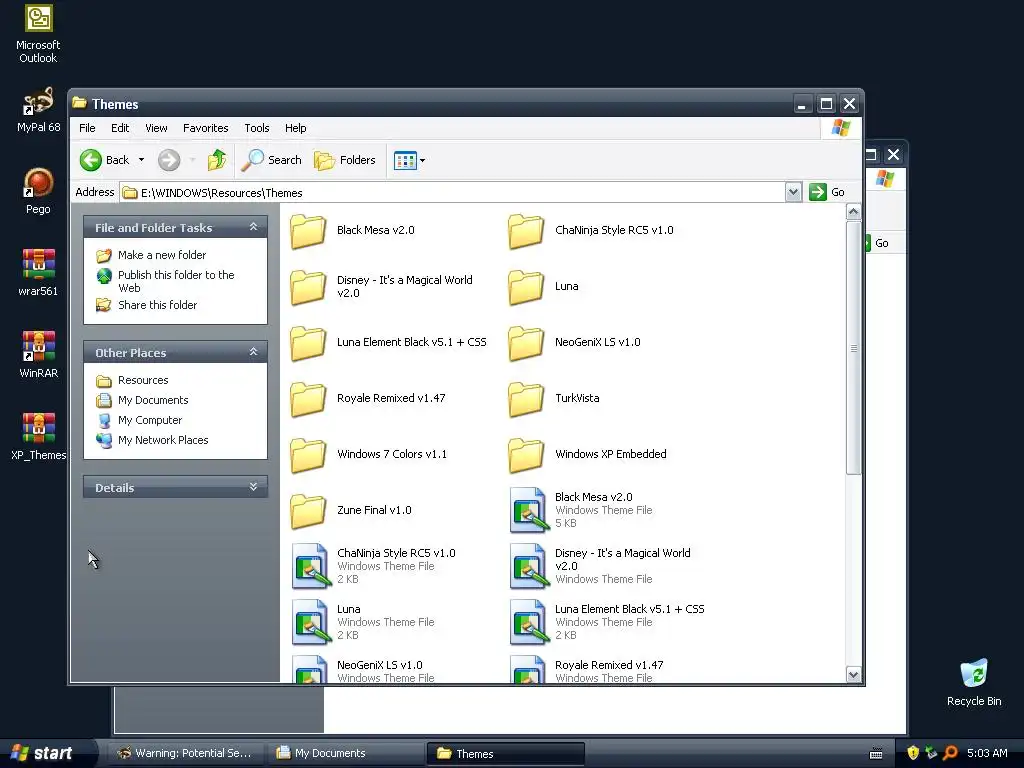Image resolution: width=1024 pixels, height=768 pixels.
Task: Select the Pego desktop shortcut
Action: tap(38, 191)
